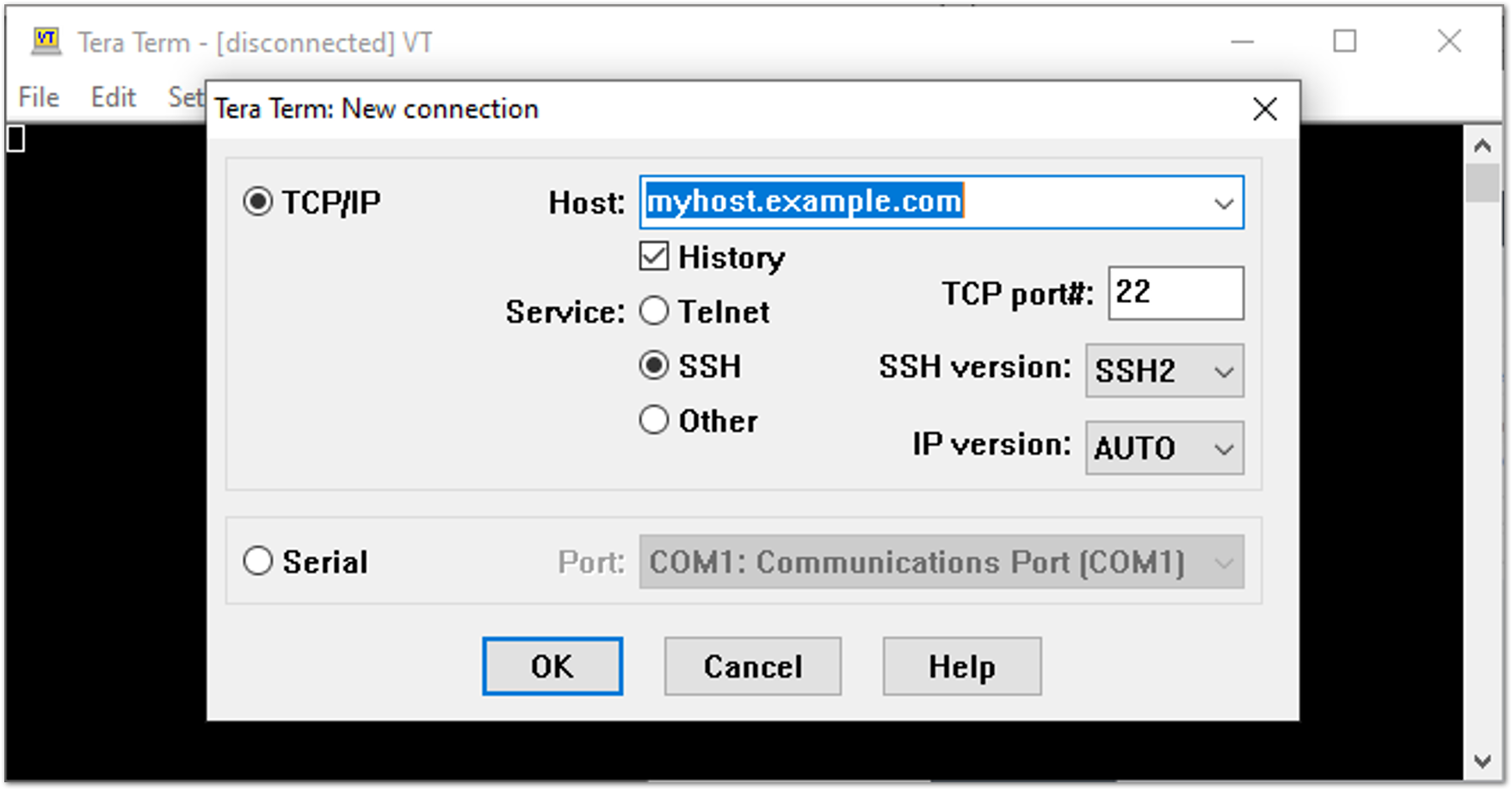The width and height of the screenshot is (1512, 790).
Task: Select the TCP/IP connection option
Action: 257,202
